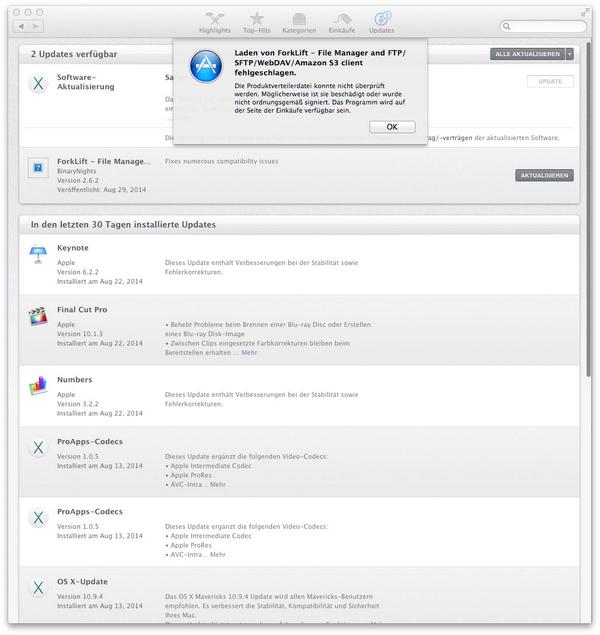The width and height of the screenshot is (600, 635).
Task: Open the Highlights section in the toolbar
Action: pyautogui.click(x=215, y=23)
